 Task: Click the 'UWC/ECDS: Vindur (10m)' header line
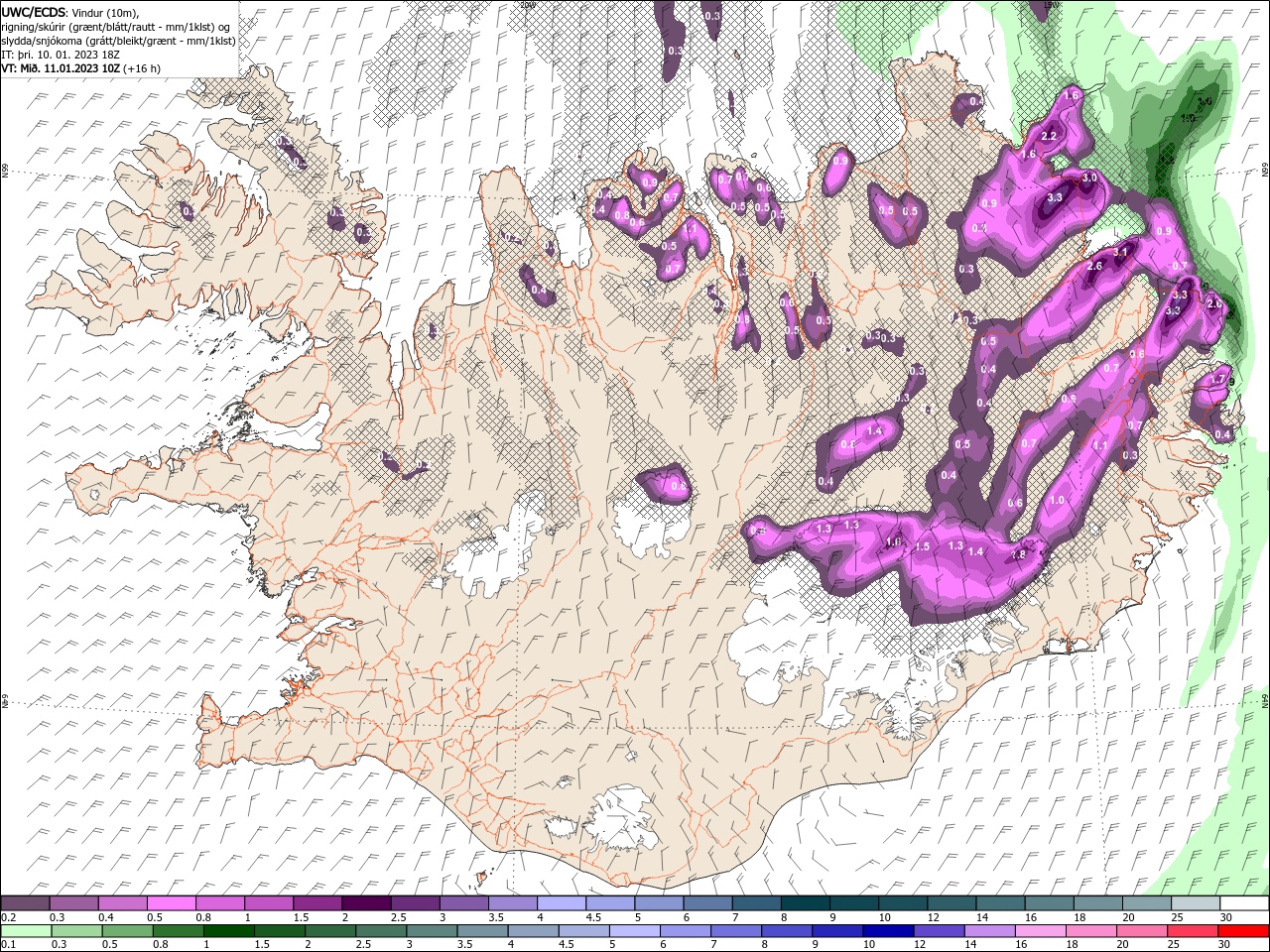[70, 12]
